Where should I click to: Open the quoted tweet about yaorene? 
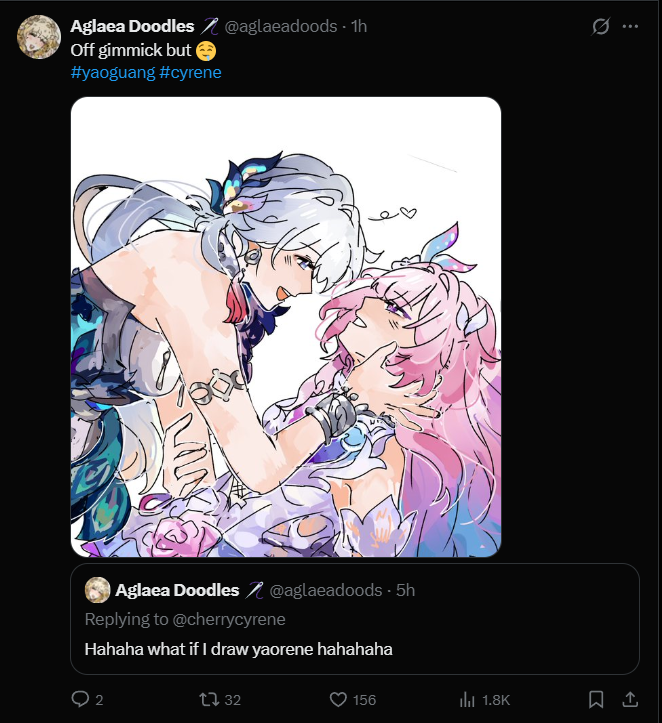click(x=355, y=619)
